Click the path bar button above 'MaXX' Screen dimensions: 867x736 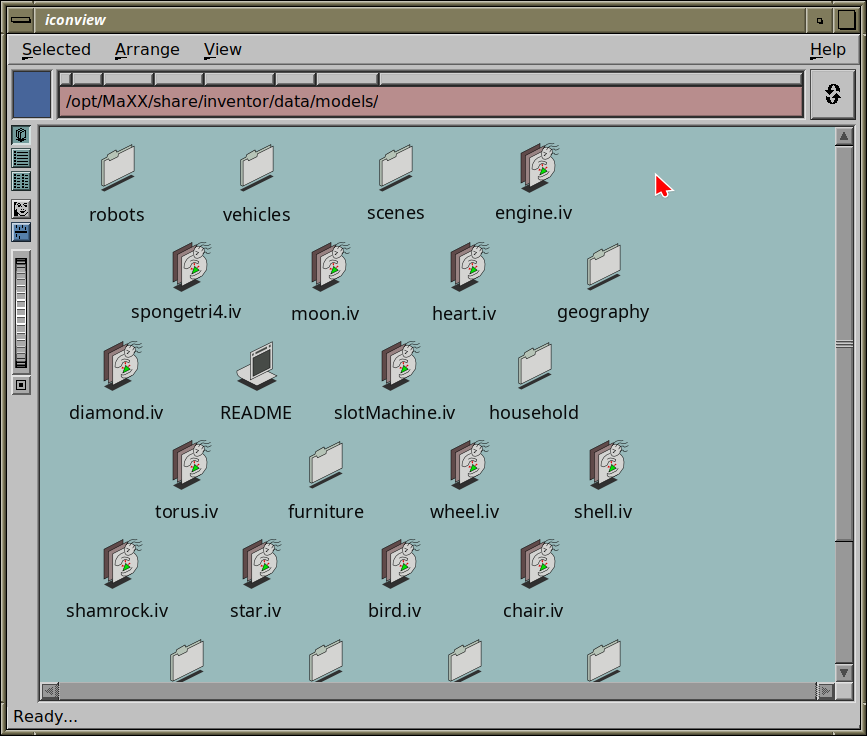coord(129,79)
